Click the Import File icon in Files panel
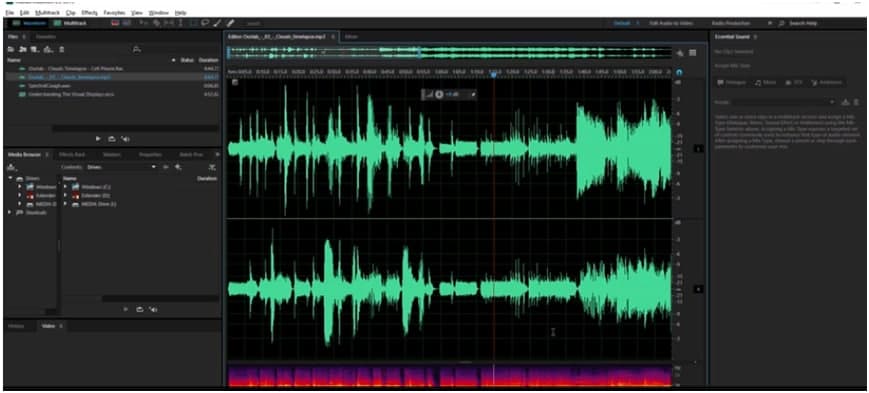Image resolution: width=869 pixels, height=393 pixels. pyautogui.click(x=23, y=49)
